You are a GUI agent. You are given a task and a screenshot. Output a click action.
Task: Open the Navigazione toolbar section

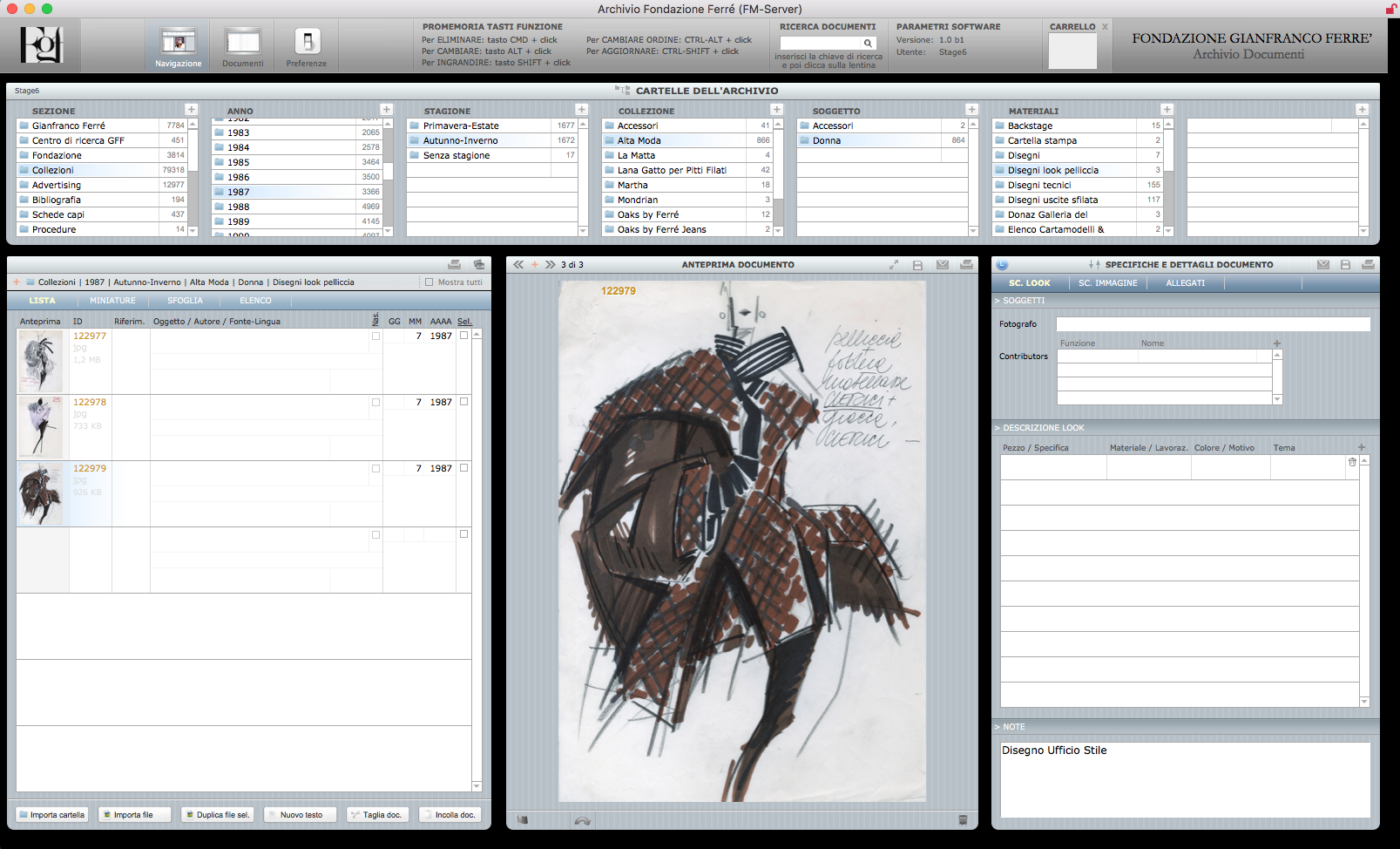click(178, 46)
